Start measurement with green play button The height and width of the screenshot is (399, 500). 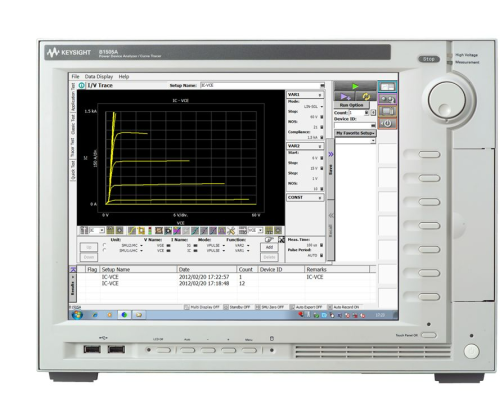pyautogui.click(x=355, y=86)
